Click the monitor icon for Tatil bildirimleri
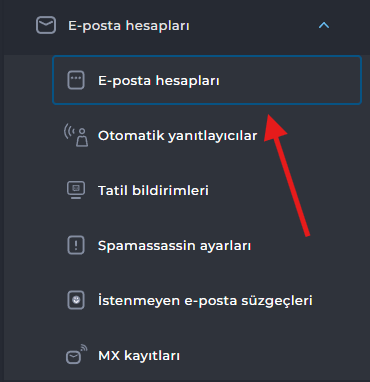Screen dimensions: 370x382 click(x=76, y=190)
